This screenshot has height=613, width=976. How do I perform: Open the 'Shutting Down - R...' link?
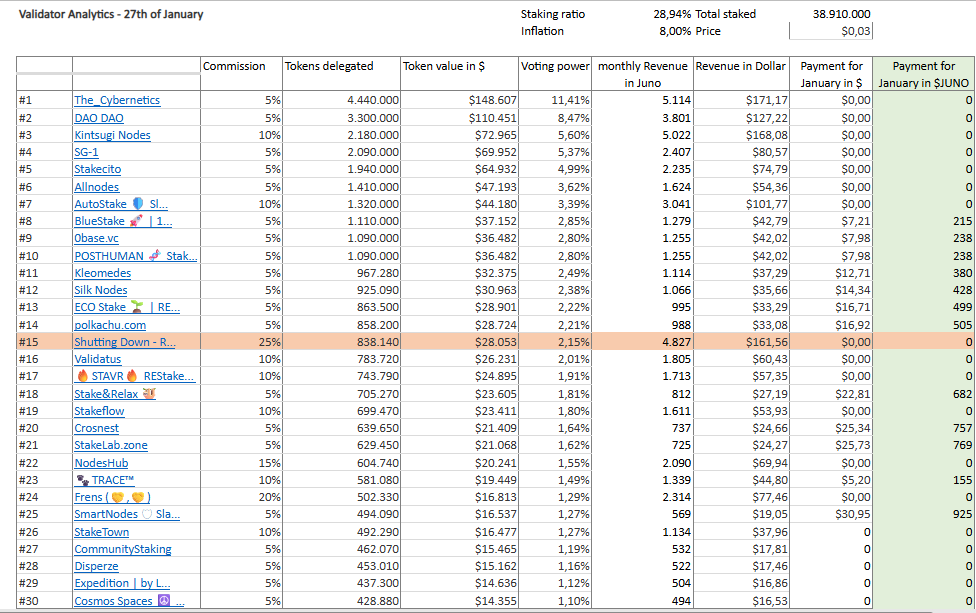pyautogui.click(x=124, y=342)
